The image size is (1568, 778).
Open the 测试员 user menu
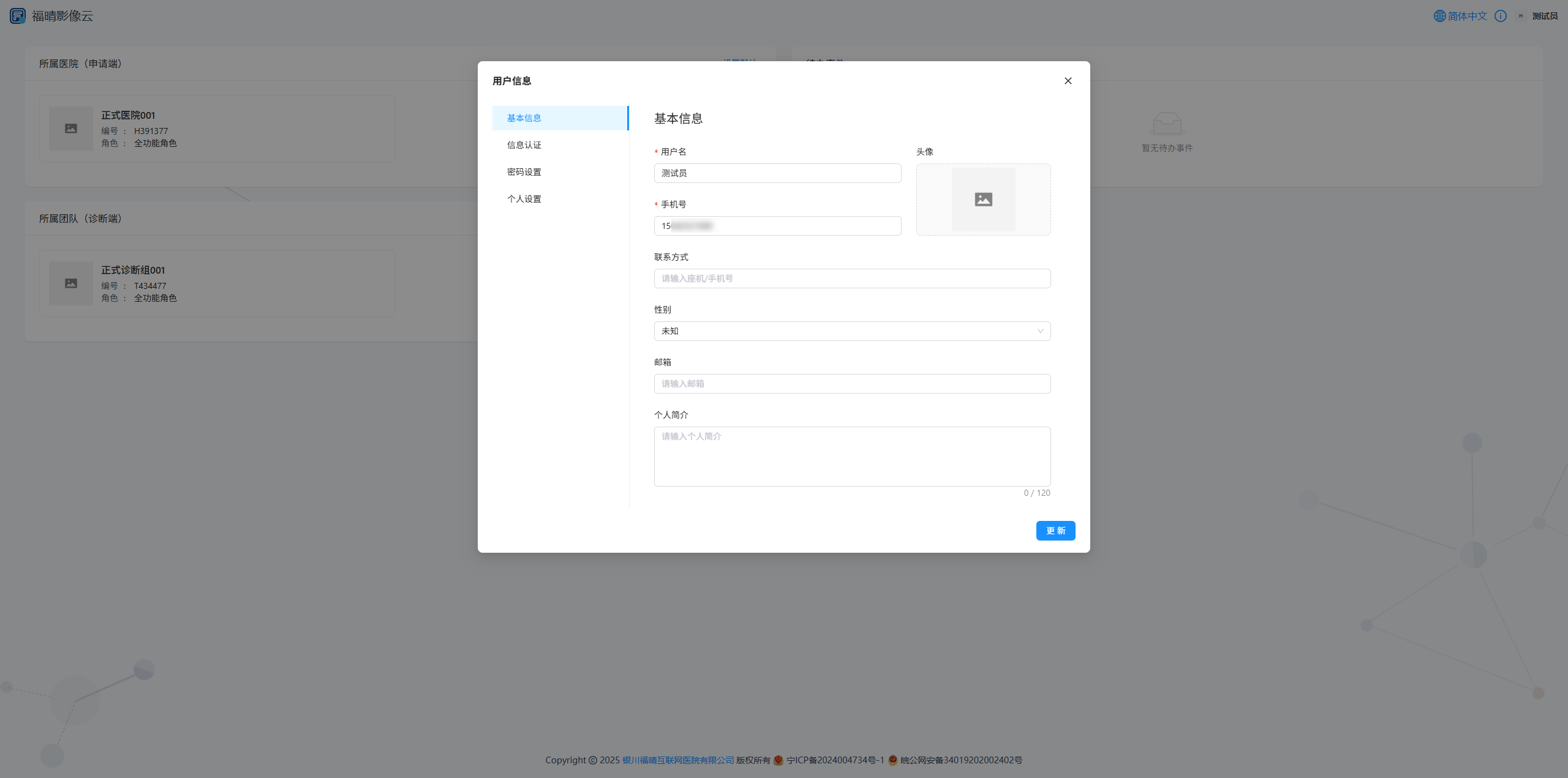coord(1544,16)
